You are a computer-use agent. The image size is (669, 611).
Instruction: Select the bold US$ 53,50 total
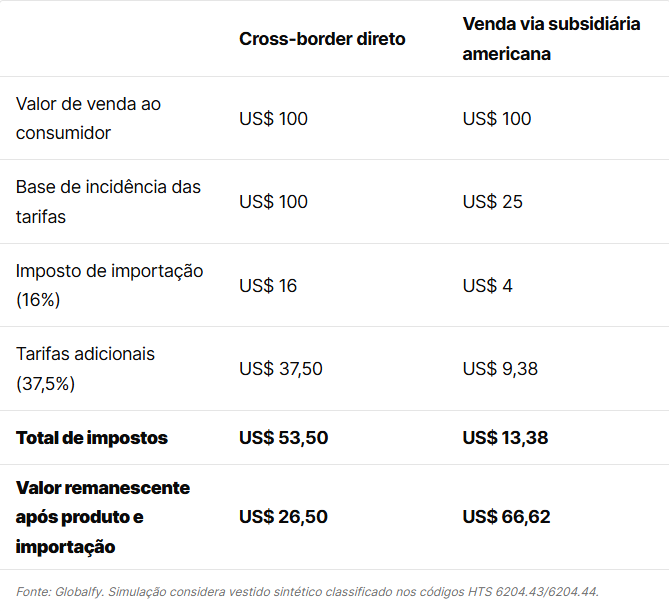point(283,438)
